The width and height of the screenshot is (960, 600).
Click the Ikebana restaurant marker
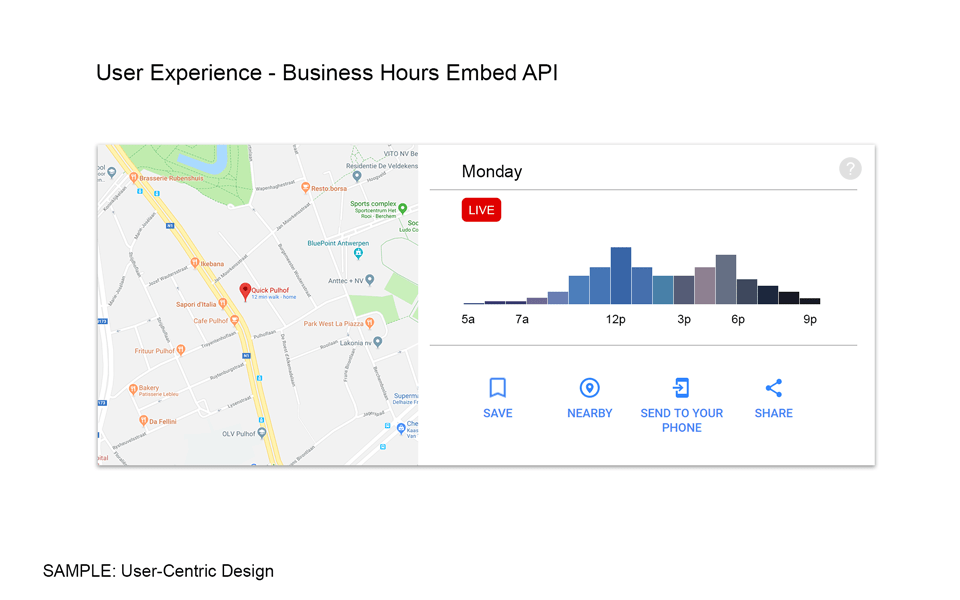[x=195, y=263]
